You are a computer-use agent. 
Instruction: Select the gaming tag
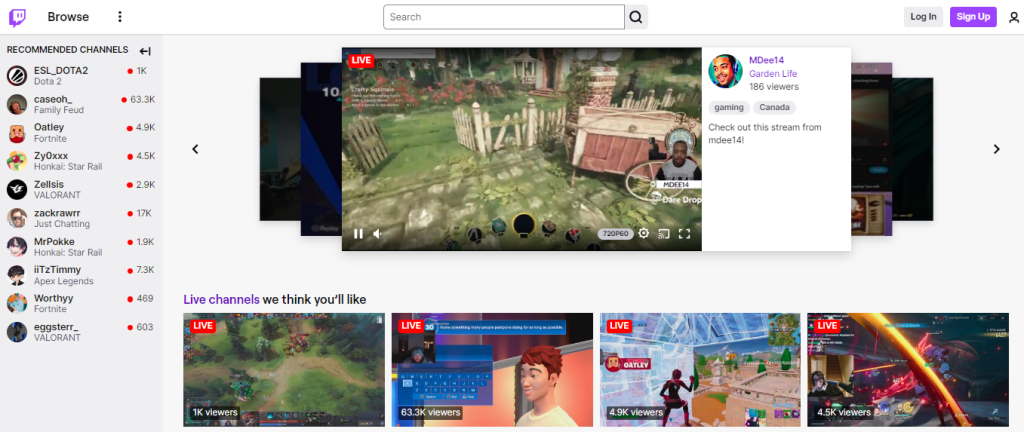[729, 108]
